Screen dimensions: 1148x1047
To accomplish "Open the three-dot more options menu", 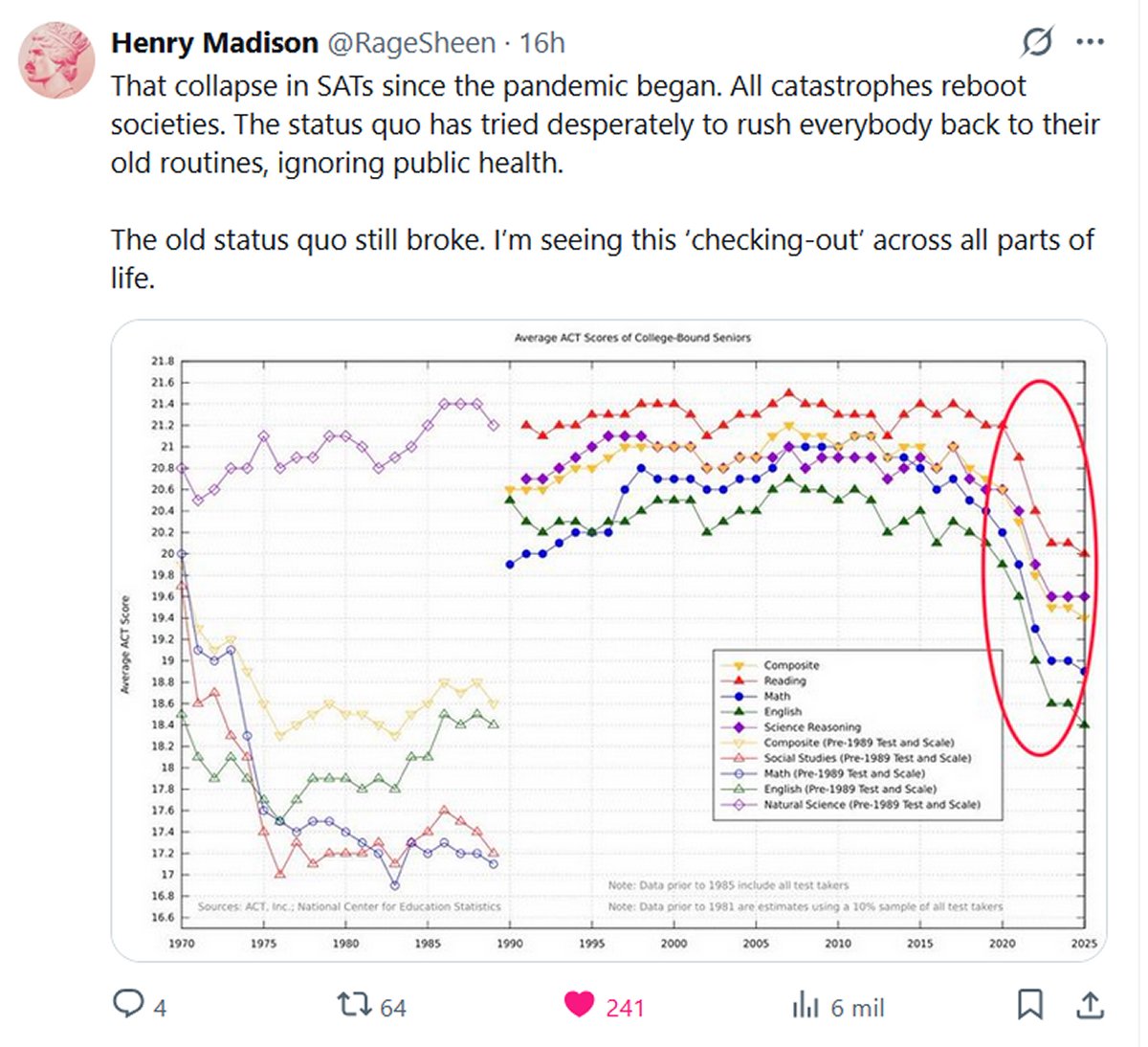I will (x=1090, y=42).
